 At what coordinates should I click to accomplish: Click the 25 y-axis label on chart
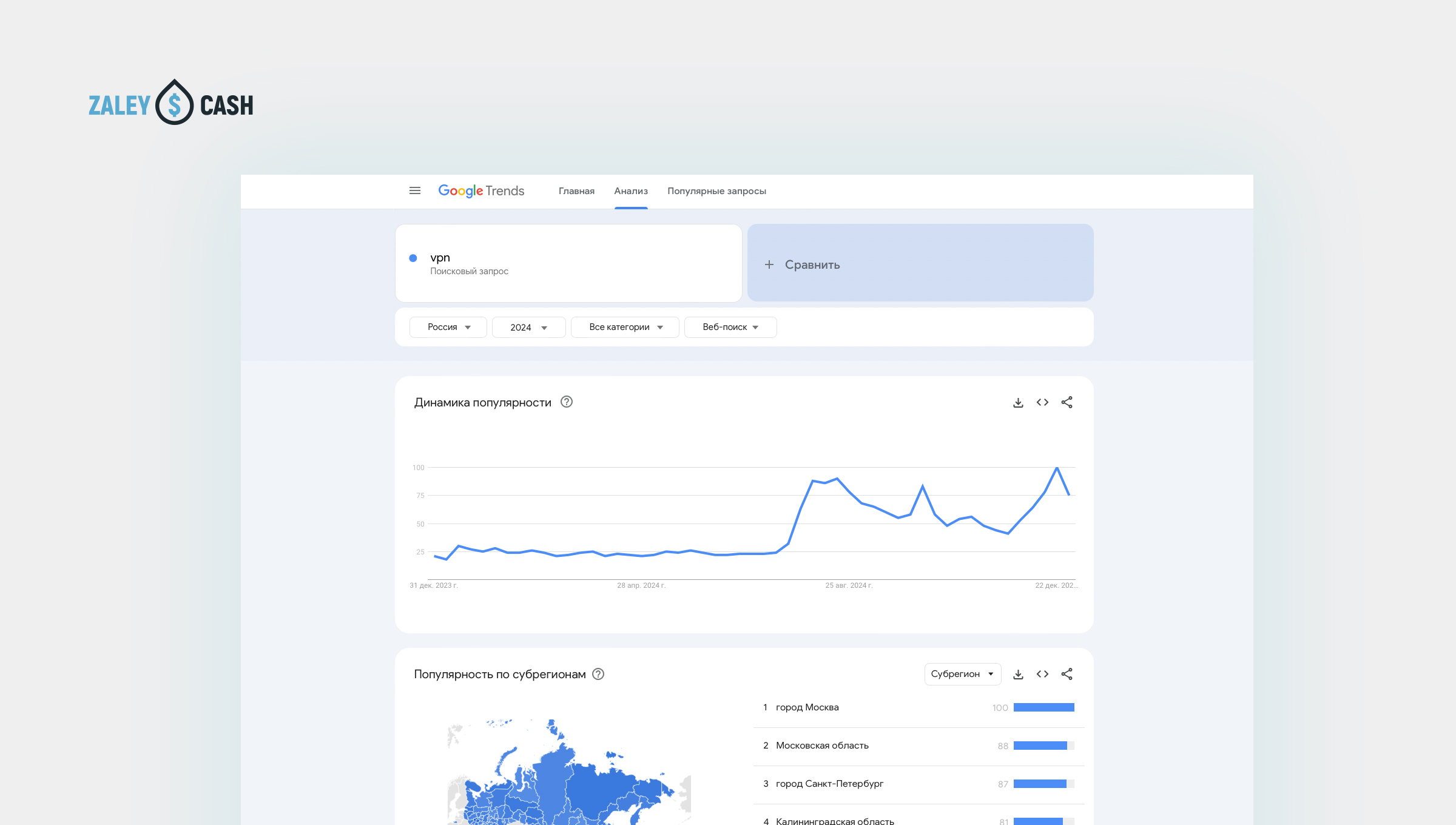420,552
